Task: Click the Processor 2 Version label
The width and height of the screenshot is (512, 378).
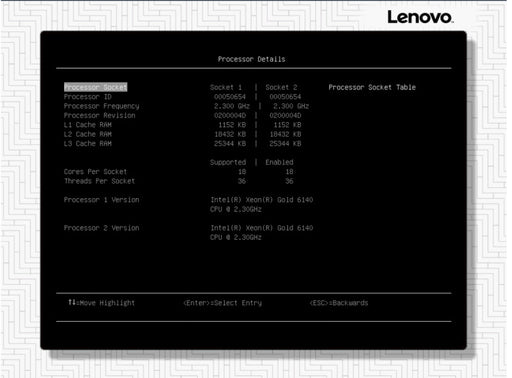Action: coord(102,228)
